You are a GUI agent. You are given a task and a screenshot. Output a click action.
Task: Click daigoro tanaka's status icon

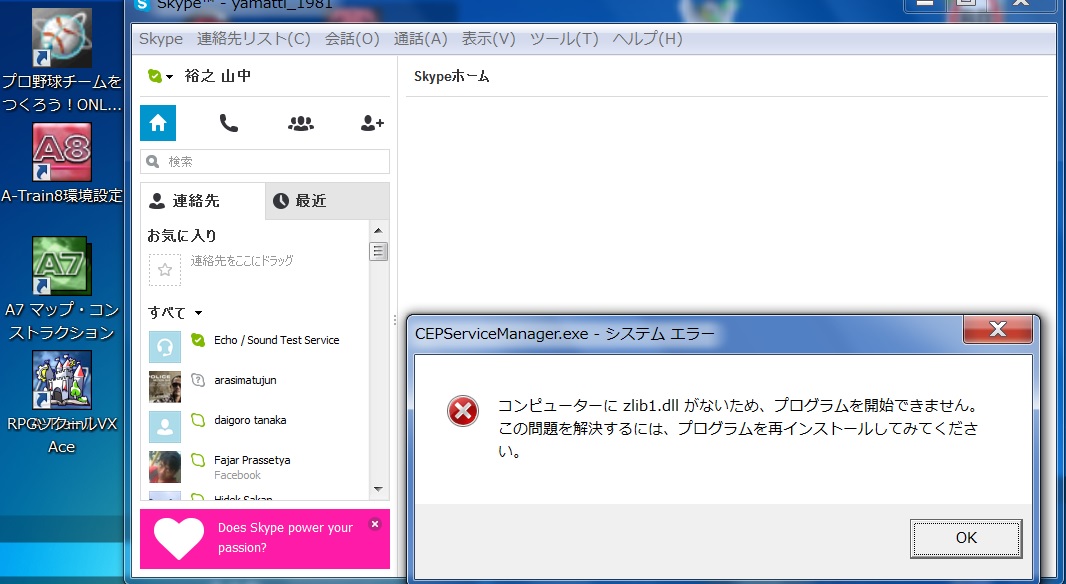(x=198, y=420)
